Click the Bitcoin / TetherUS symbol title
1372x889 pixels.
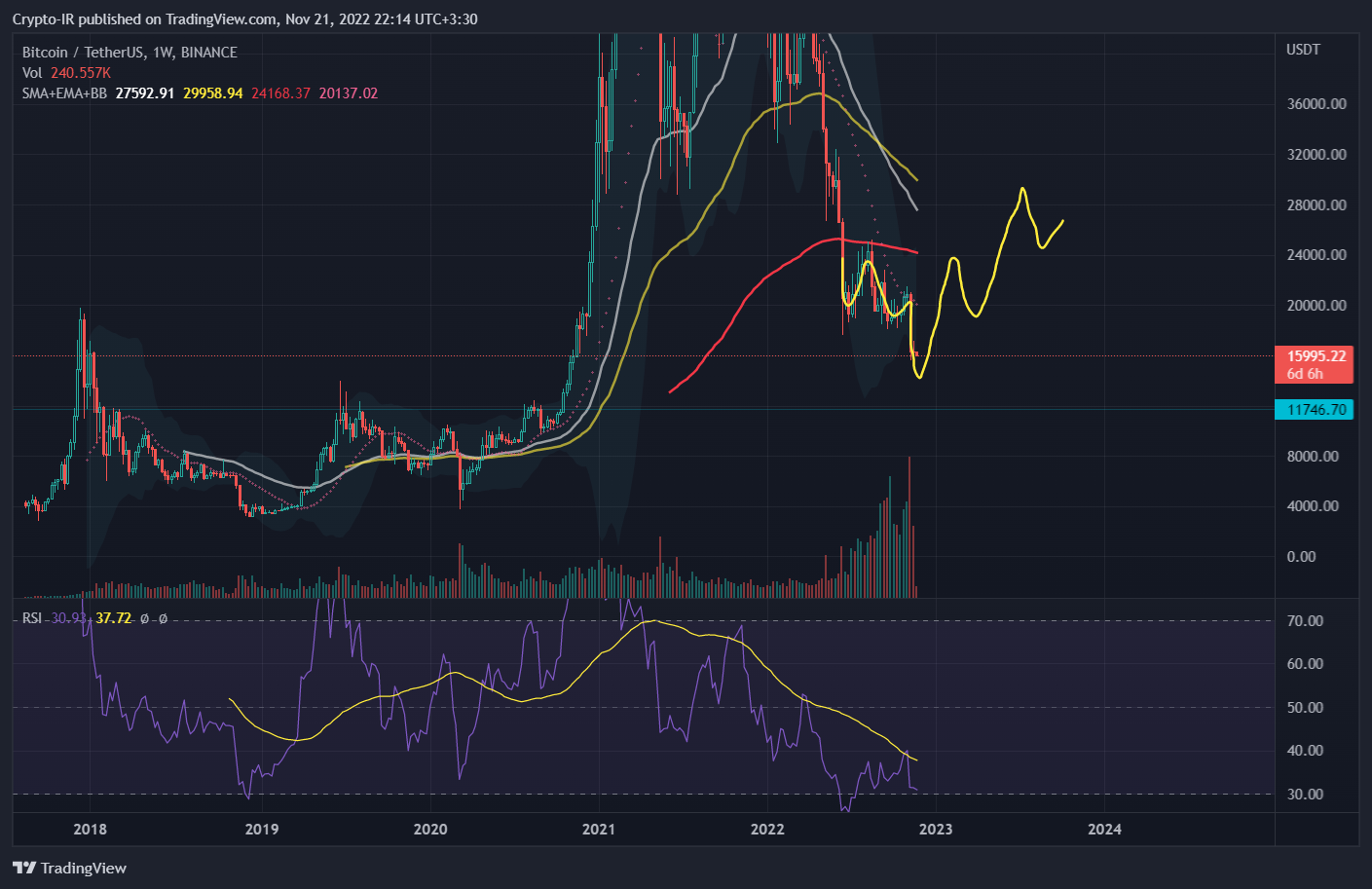click(x=130, y=53)
